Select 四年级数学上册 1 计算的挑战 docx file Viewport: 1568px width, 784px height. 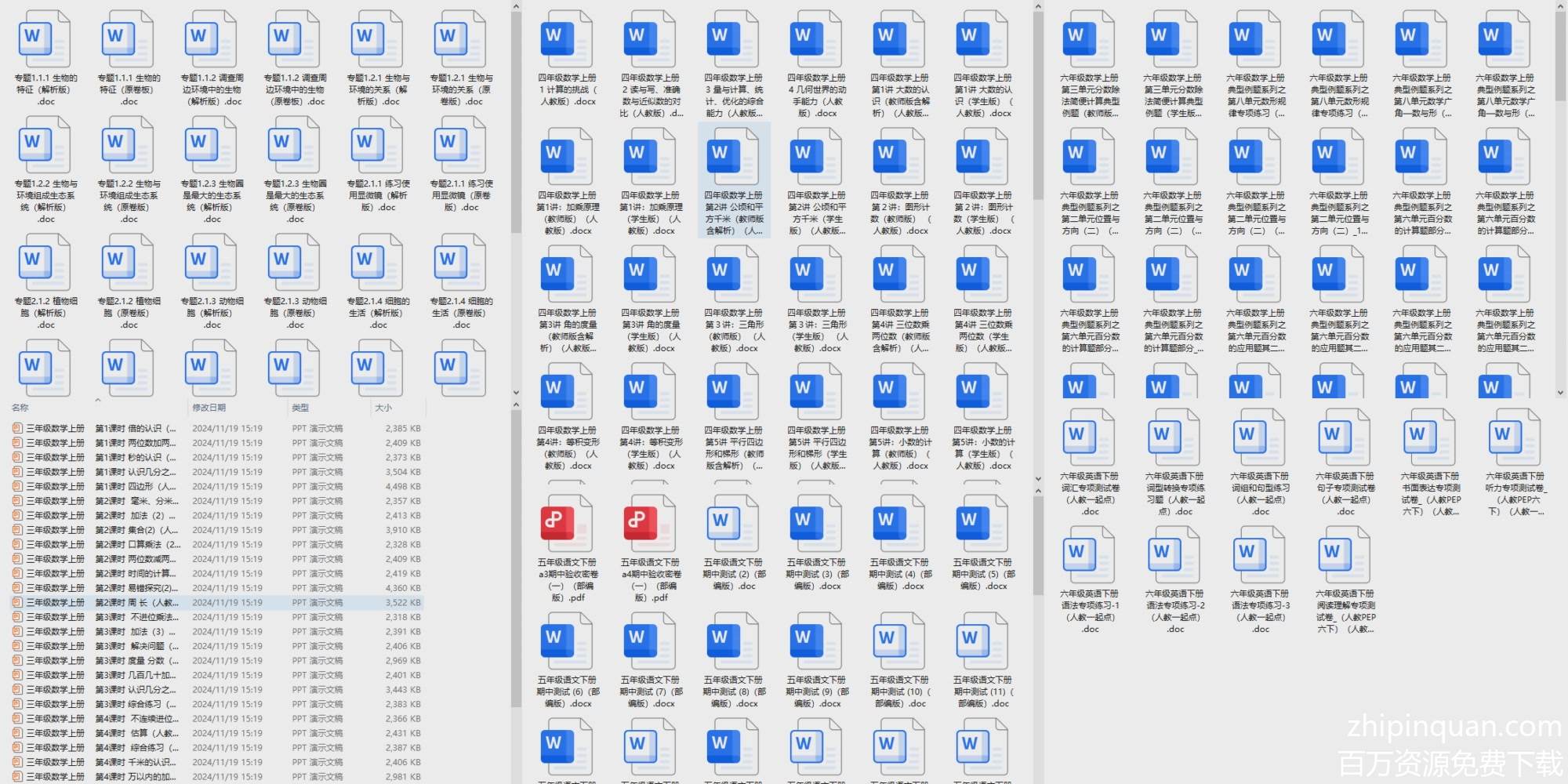pos(568,59)
